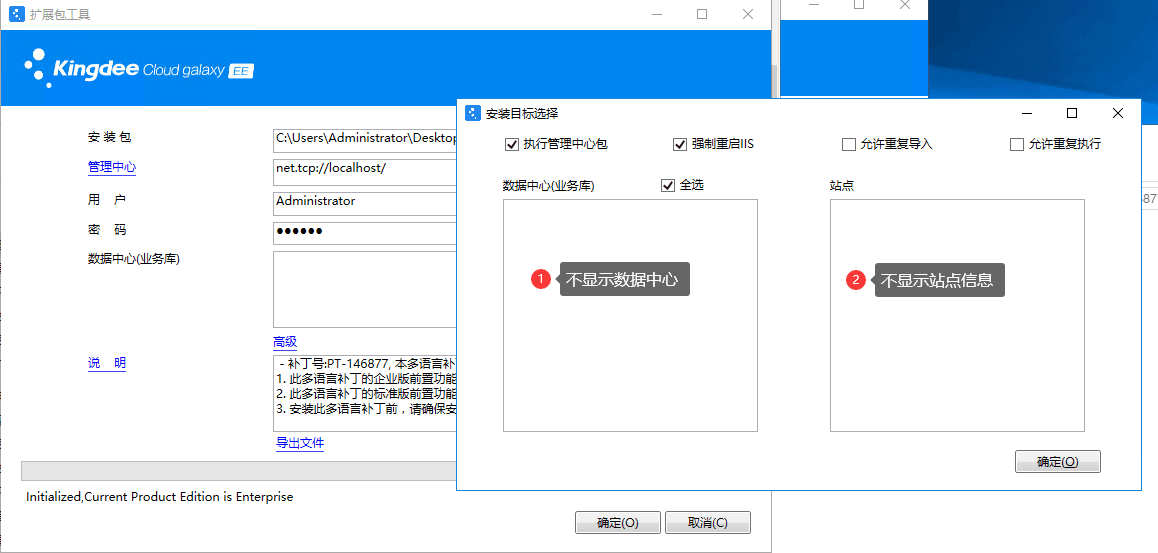Screen dimensions: 1158x553
Task: Focus the 密码 password field
Action: (364, 232)
